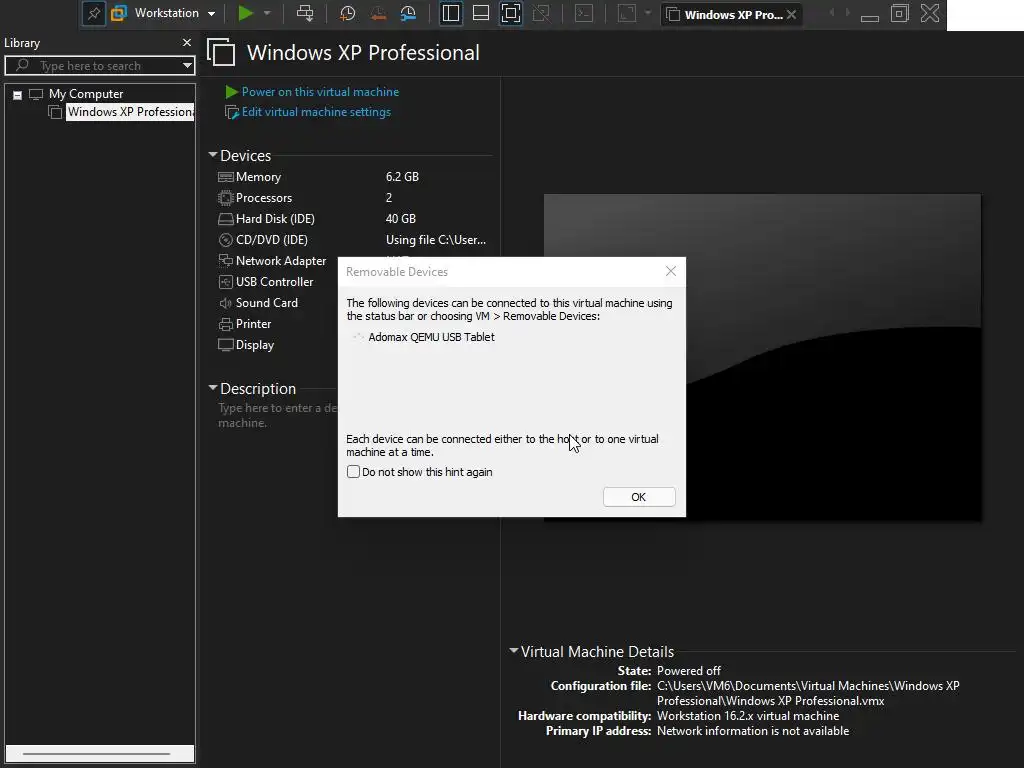Click the Display monitor icon
The height and width of the screenshot is (768, 1024).
click(x=225, y=345)
